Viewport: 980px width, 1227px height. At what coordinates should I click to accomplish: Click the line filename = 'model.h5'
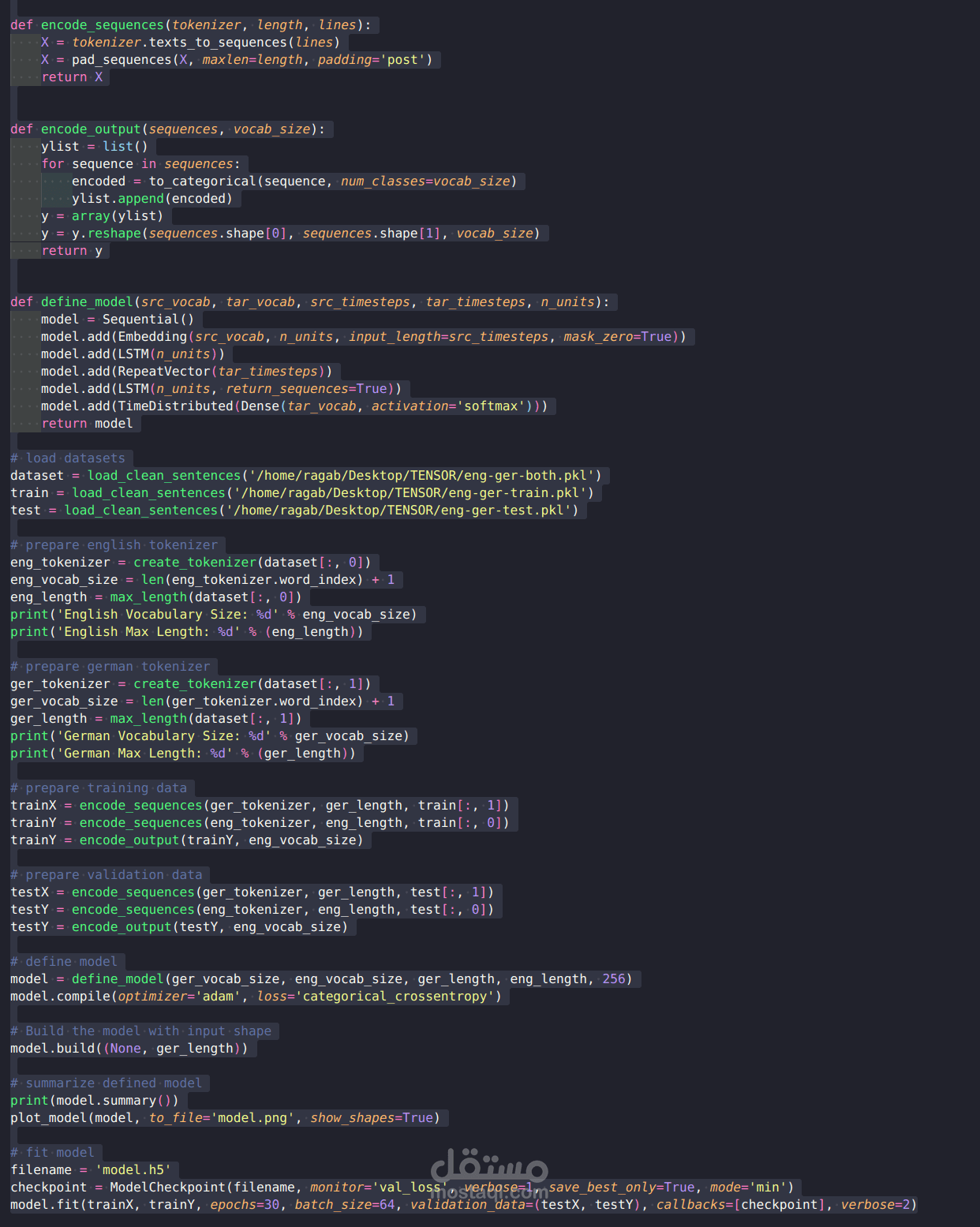[91, 1170]
